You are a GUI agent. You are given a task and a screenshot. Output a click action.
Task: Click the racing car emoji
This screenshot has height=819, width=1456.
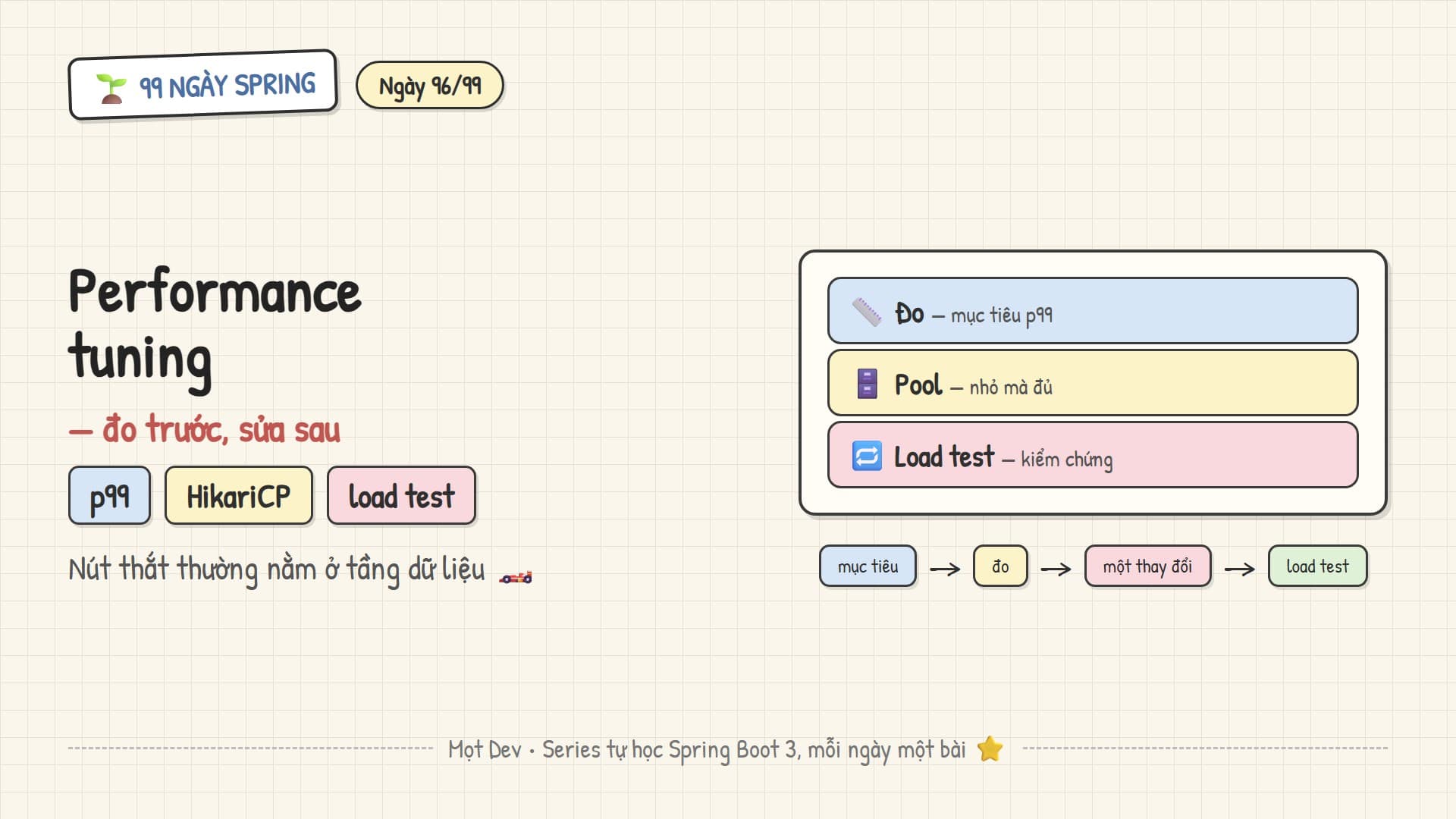tap(516, 577)
